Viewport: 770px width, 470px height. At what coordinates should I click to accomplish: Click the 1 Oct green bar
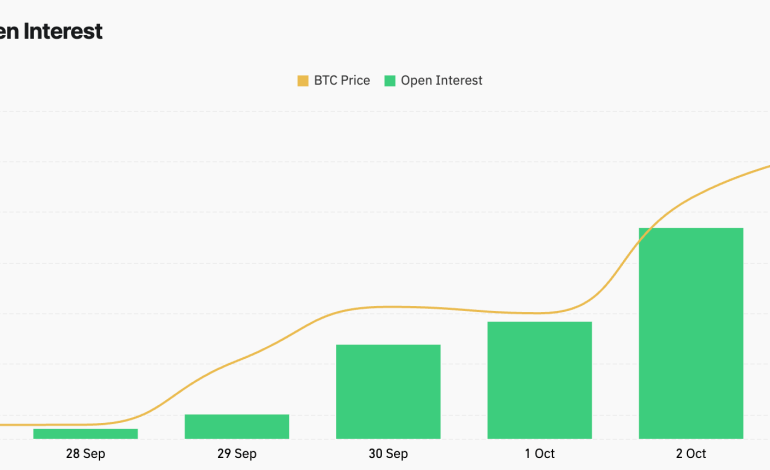point(540,380)
